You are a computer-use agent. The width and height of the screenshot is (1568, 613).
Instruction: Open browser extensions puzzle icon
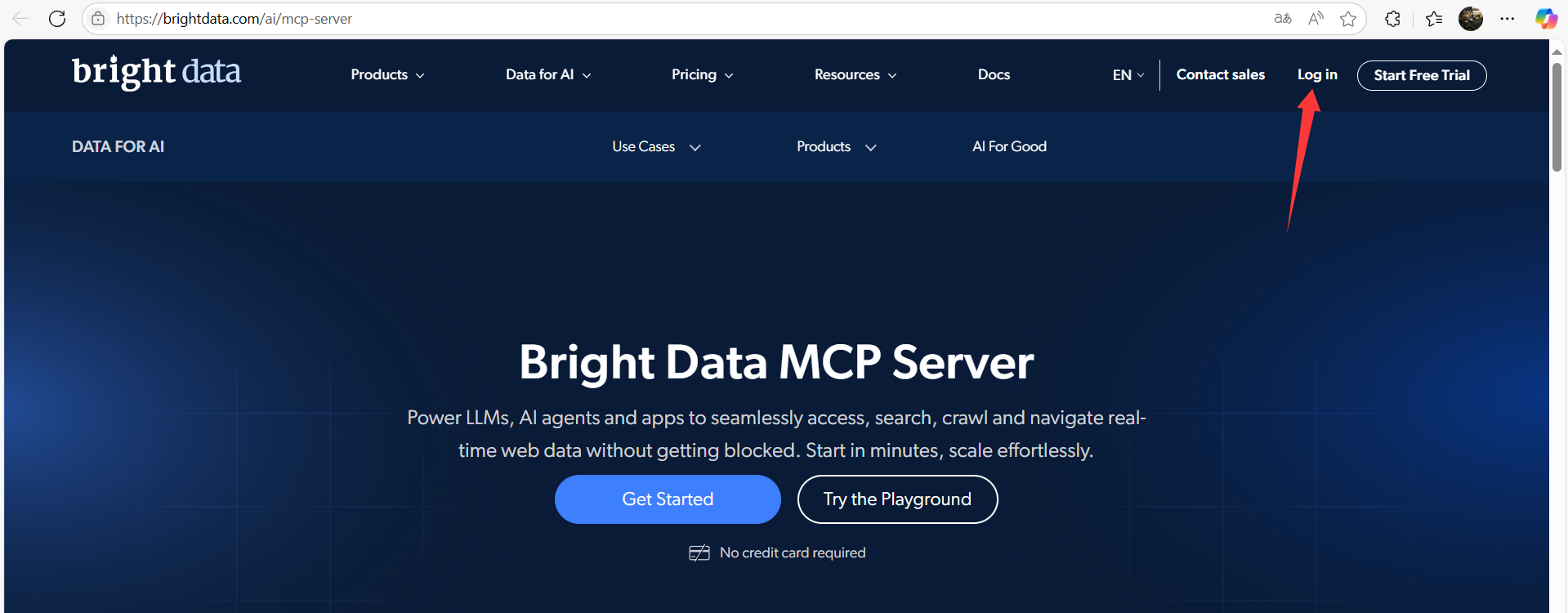tap(1393, 19)
